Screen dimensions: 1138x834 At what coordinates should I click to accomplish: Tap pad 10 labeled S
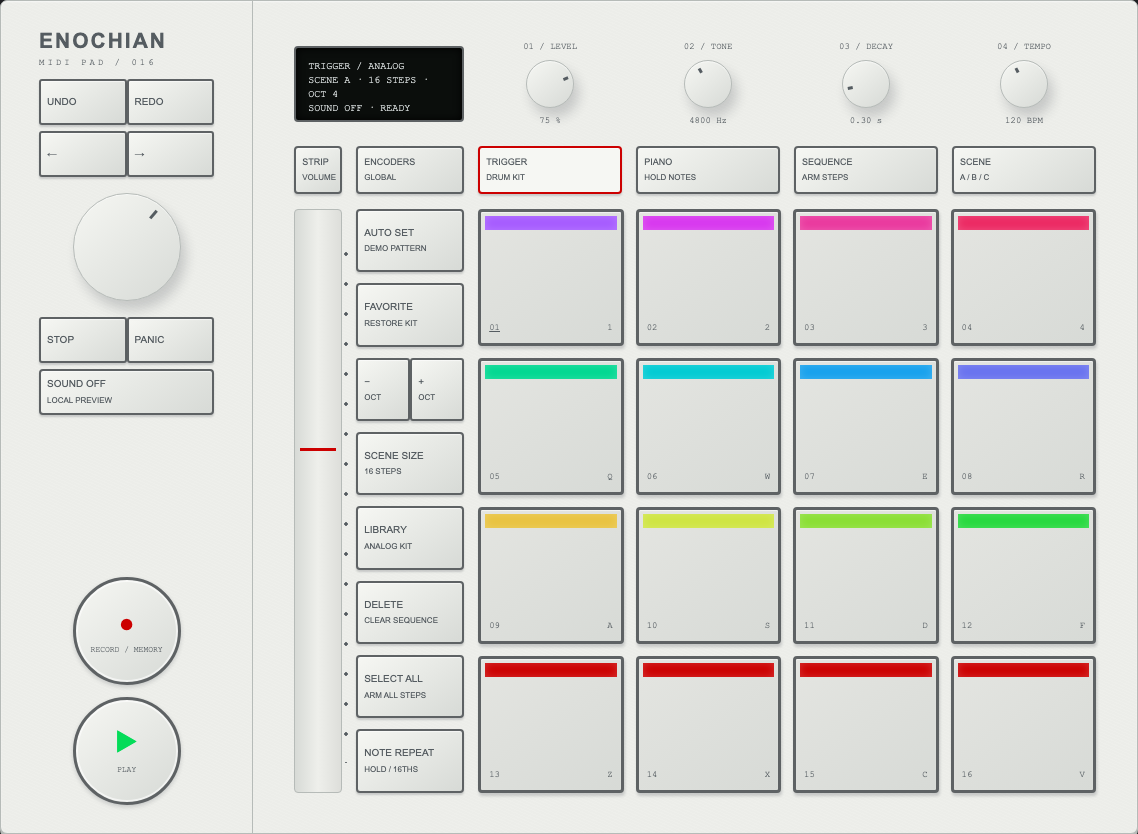708,576
